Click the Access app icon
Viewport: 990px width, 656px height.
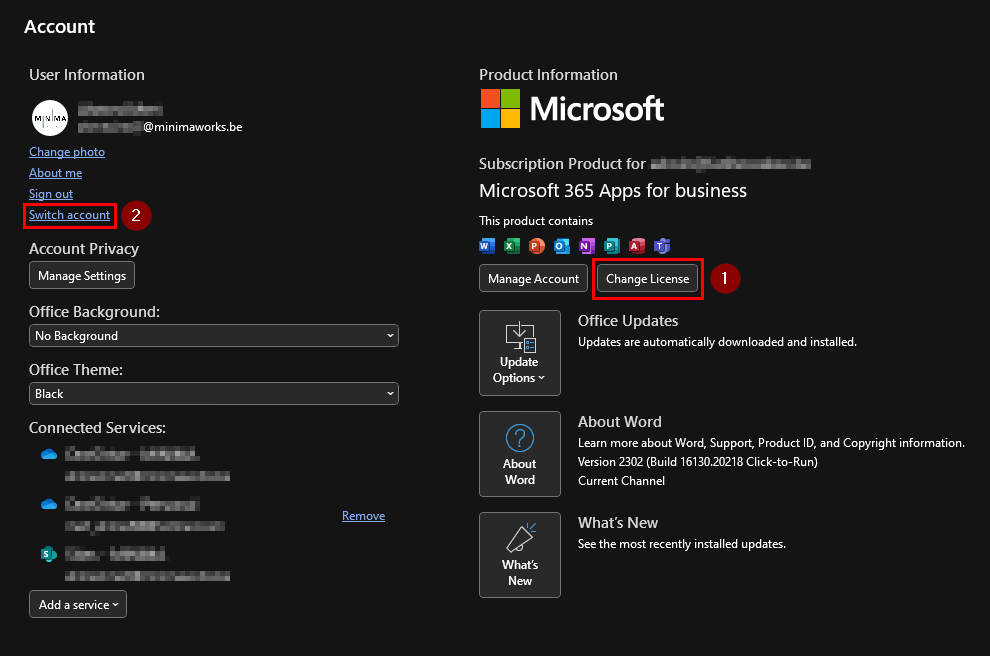[636, 246]
